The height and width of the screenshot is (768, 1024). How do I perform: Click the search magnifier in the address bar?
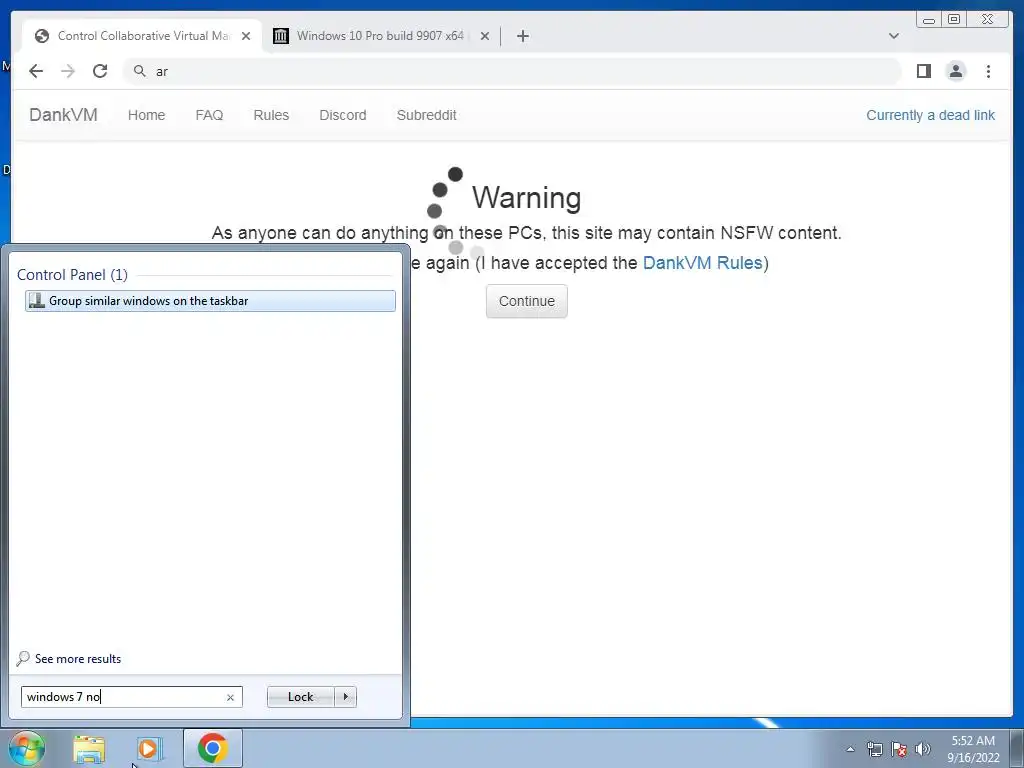coord(139,71)
